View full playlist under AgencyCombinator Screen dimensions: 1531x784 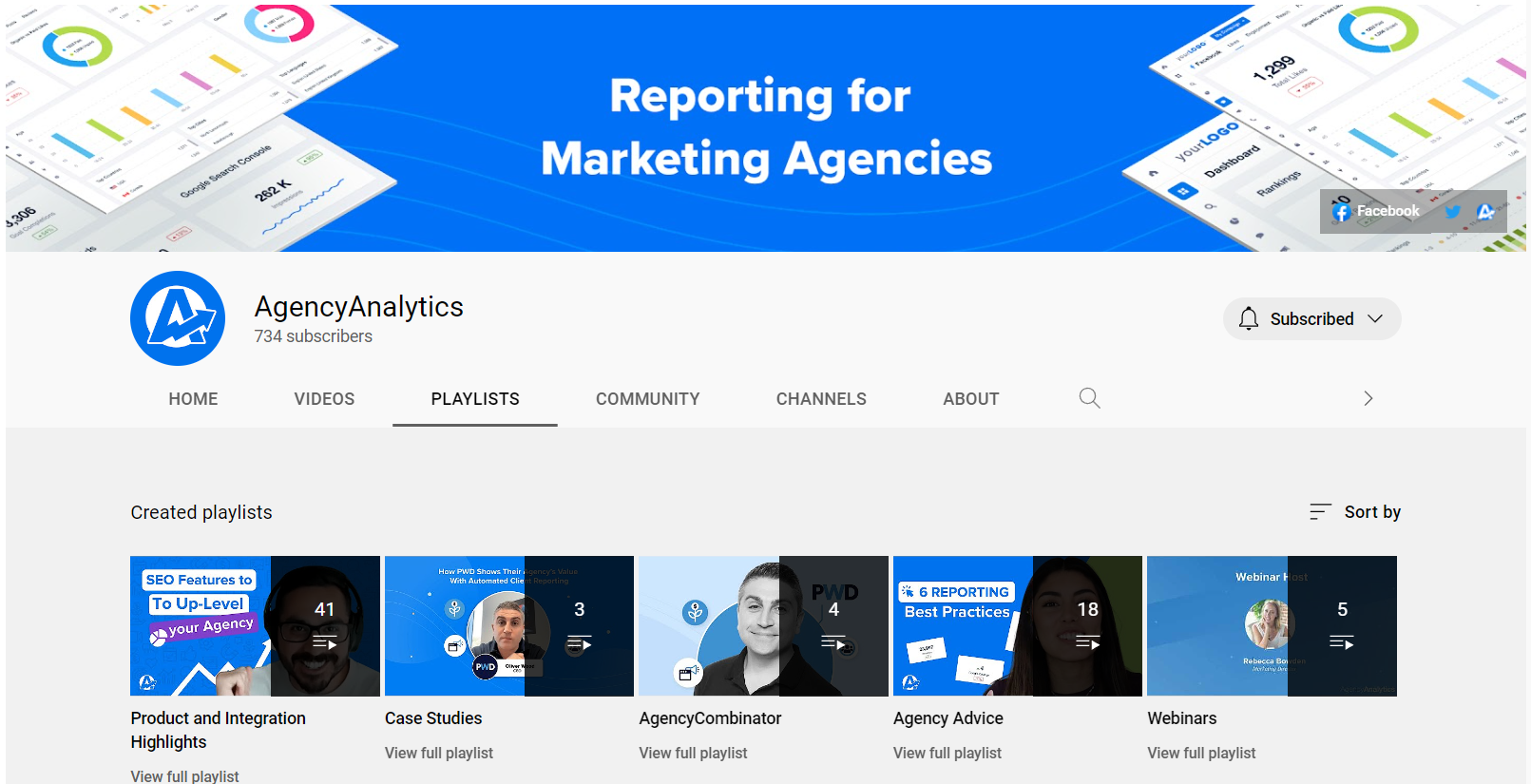coord(693,753)
